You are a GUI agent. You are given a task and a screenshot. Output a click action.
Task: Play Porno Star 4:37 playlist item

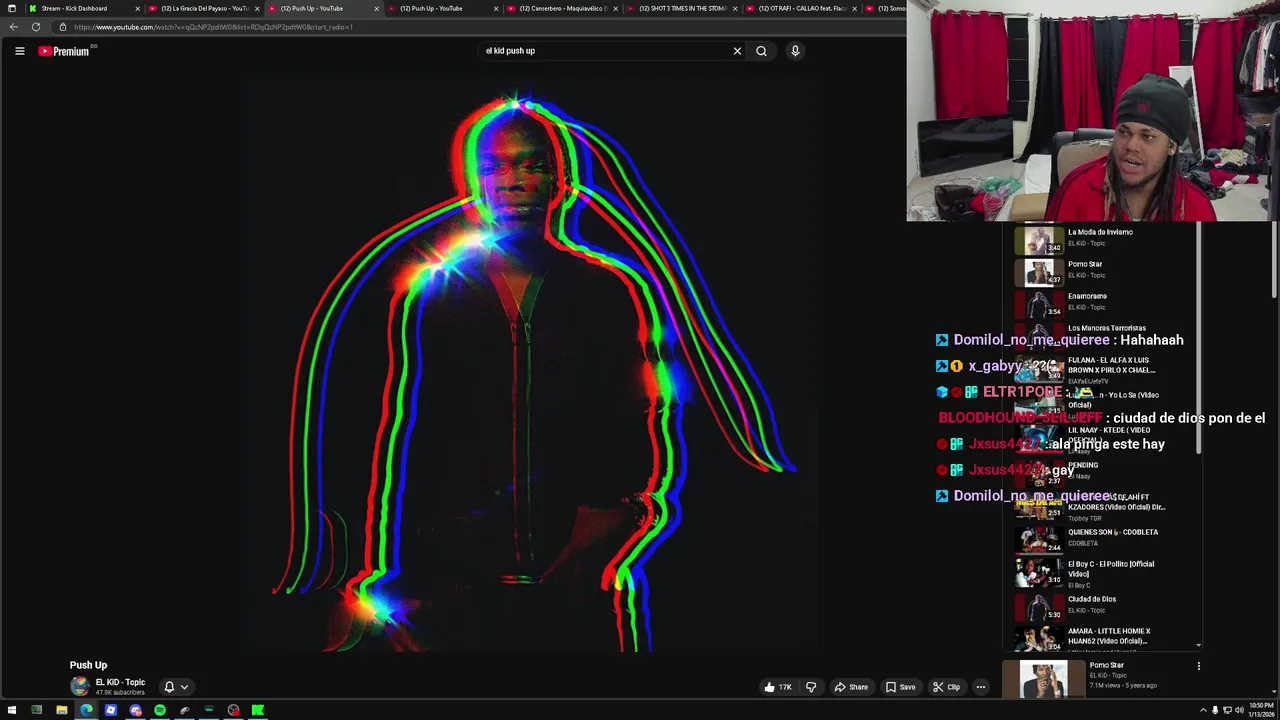coord(1105,272)
